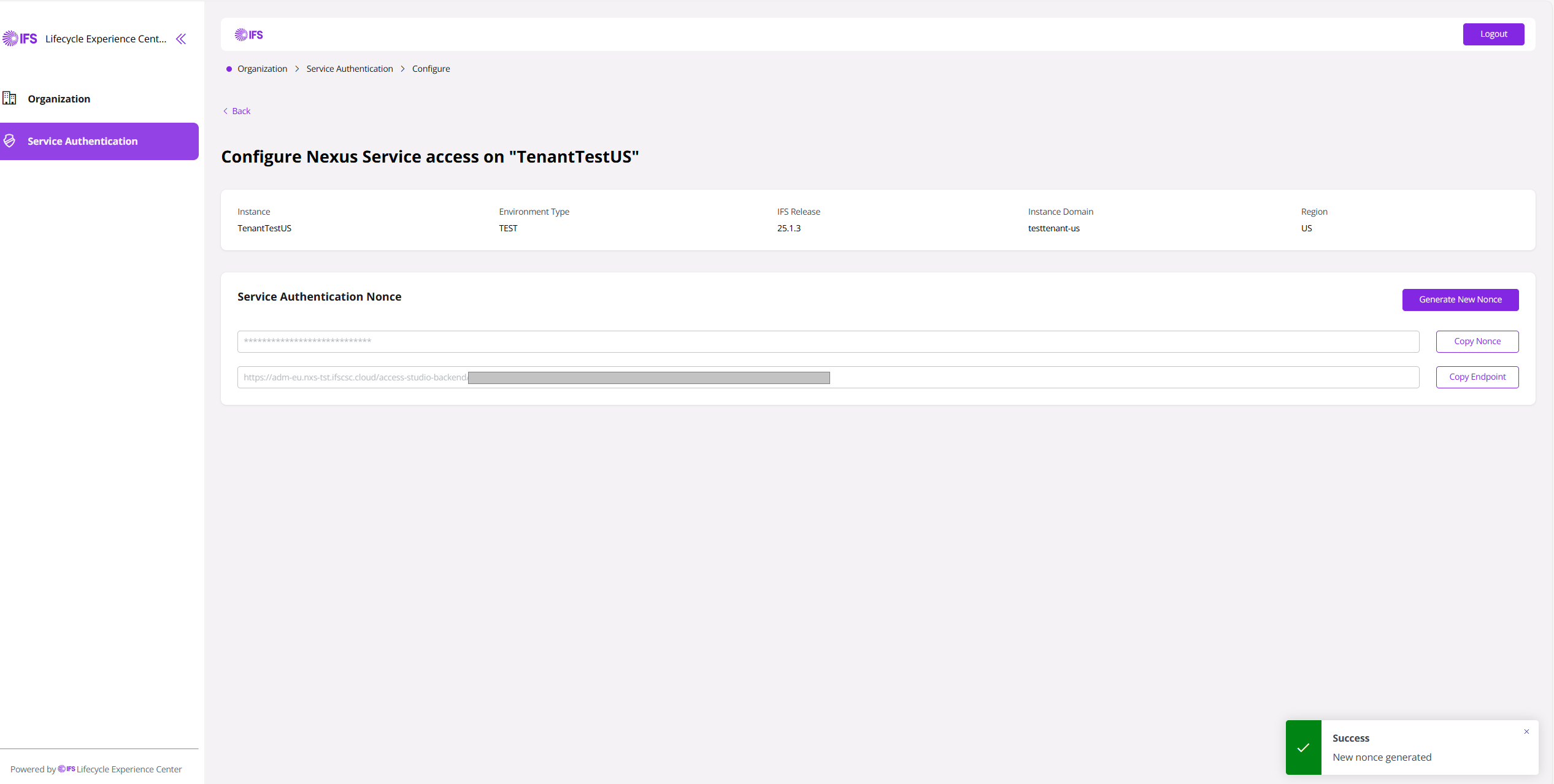Close the Success notification toast
Viewport: 1554px width, 784px height.
pyautogui.click(x=1526, y=732)
